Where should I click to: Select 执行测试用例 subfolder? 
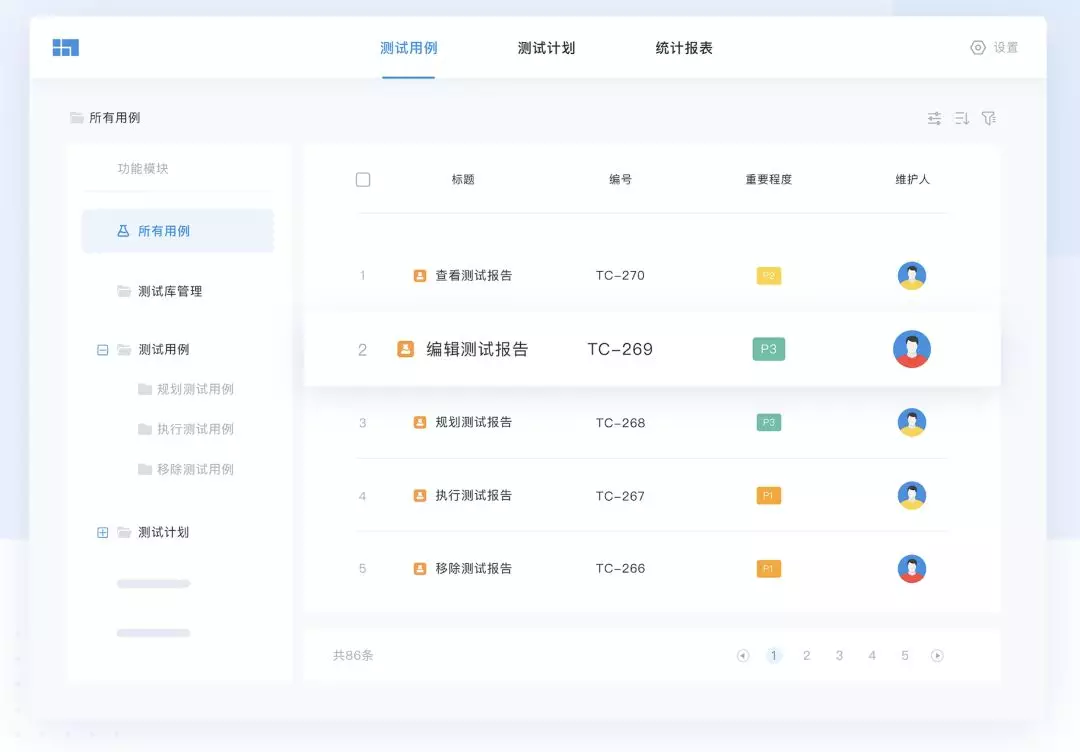click(x=196, y=429)
